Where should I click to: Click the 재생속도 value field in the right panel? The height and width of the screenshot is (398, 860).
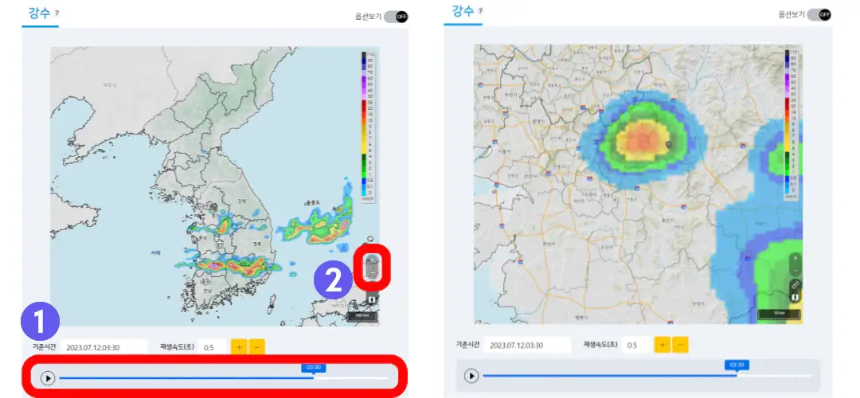coord(636,345)
